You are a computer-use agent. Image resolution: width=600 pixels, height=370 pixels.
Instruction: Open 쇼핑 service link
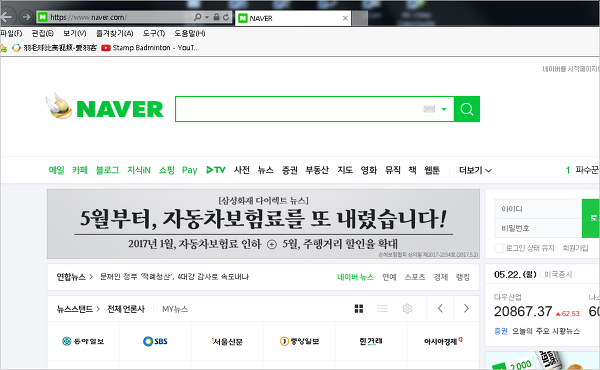166,170
